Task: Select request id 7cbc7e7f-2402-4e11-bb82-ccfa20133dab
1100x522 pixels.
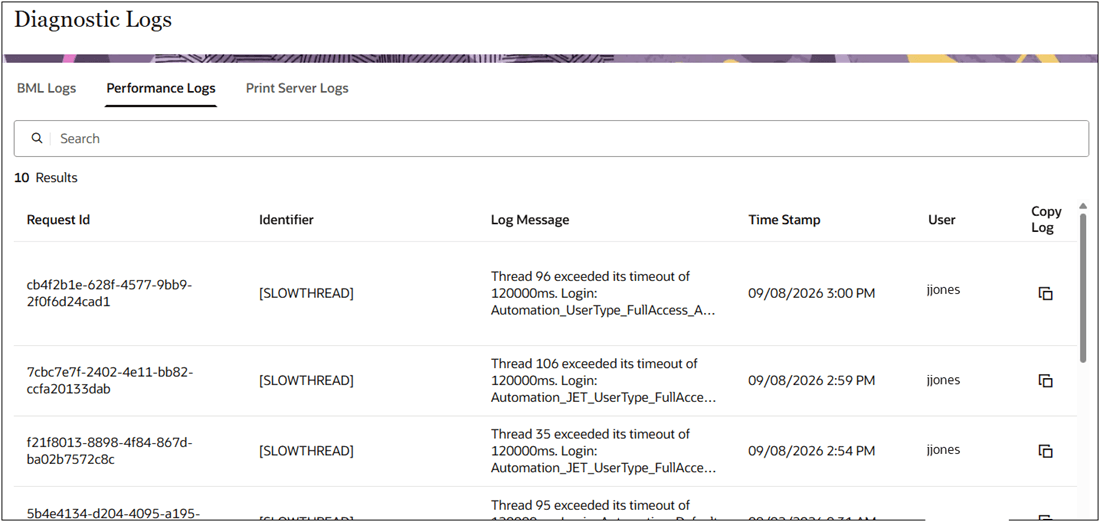Action: click(x=110, y=381)
